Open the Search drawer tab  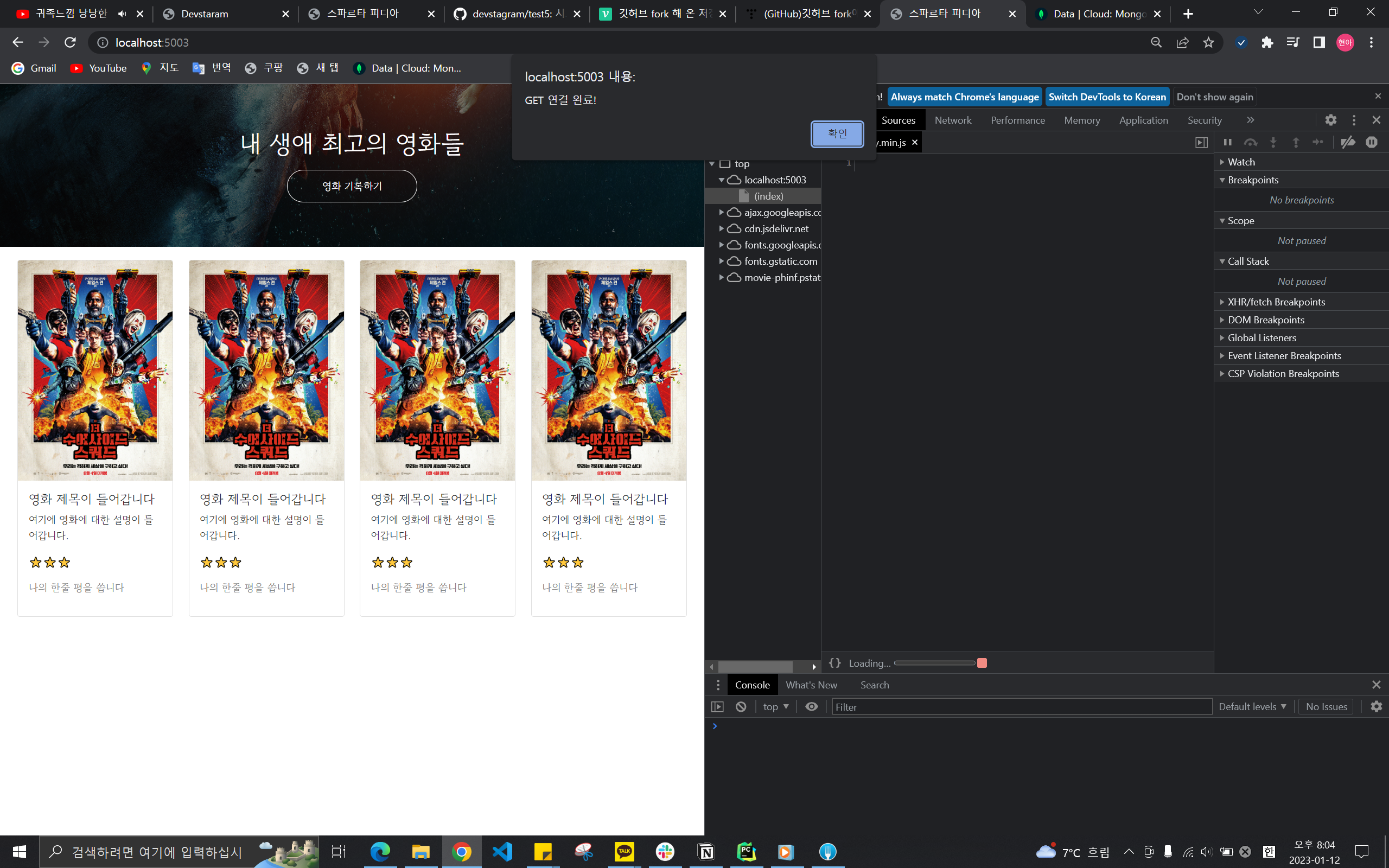click(x=874, y=685)
